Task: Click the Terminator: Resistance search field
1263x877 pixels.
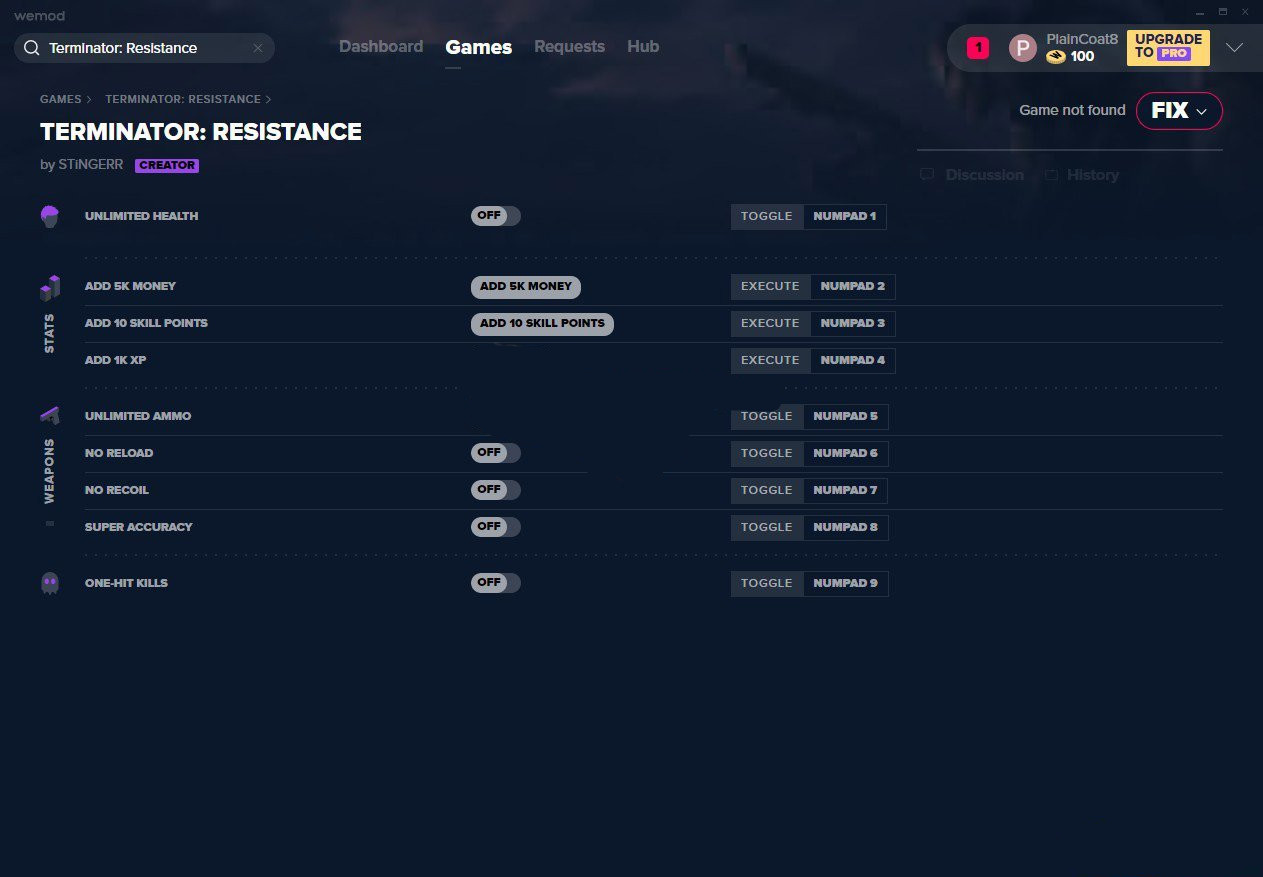Action: tap(144, 48)
